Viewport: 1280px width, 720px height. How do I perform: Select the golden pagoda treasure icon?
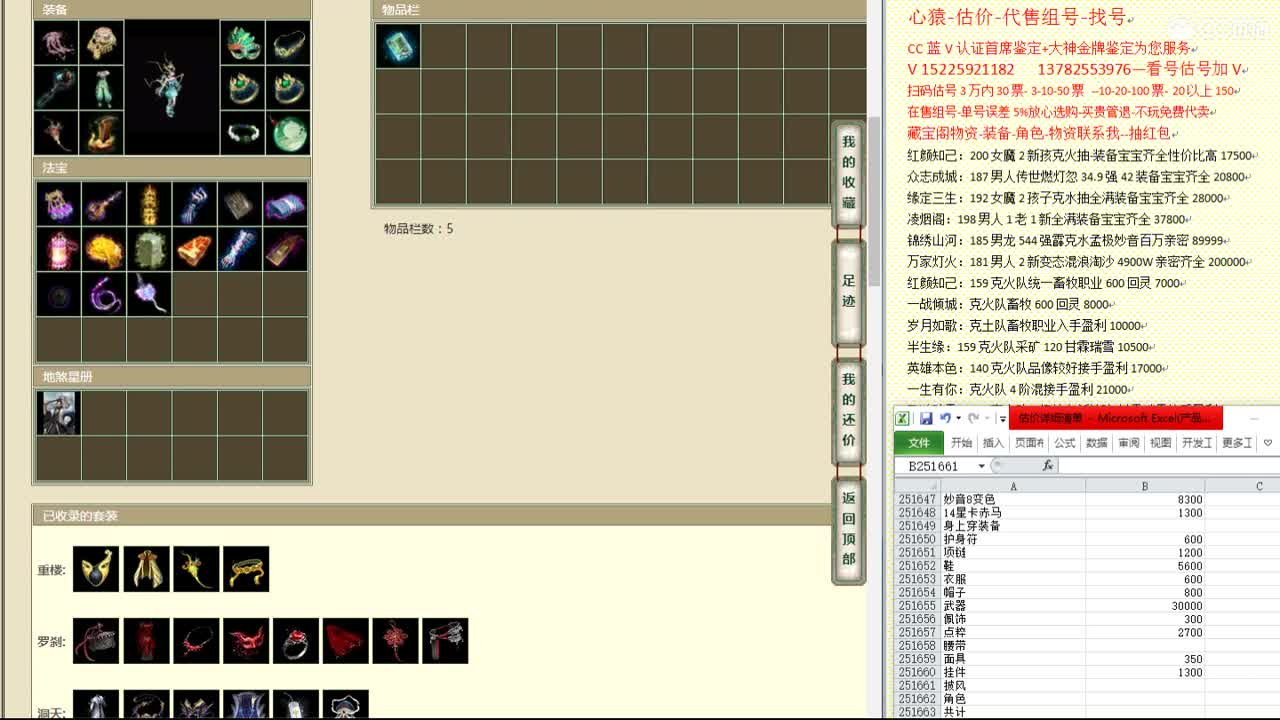click(148, 203)
